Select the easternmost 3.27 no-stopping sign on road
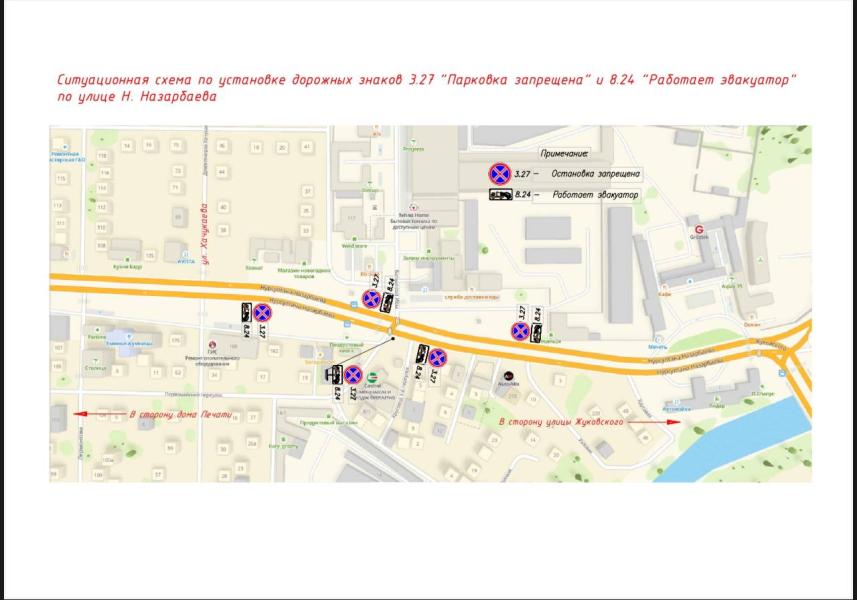 [x=521, y=331]
